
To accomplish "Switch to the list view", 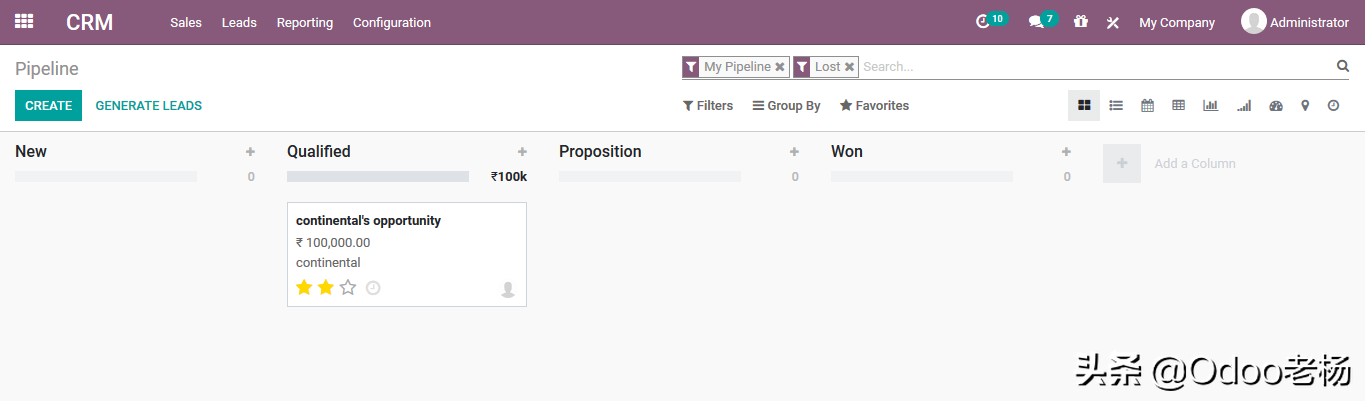I will [1116, 105].
